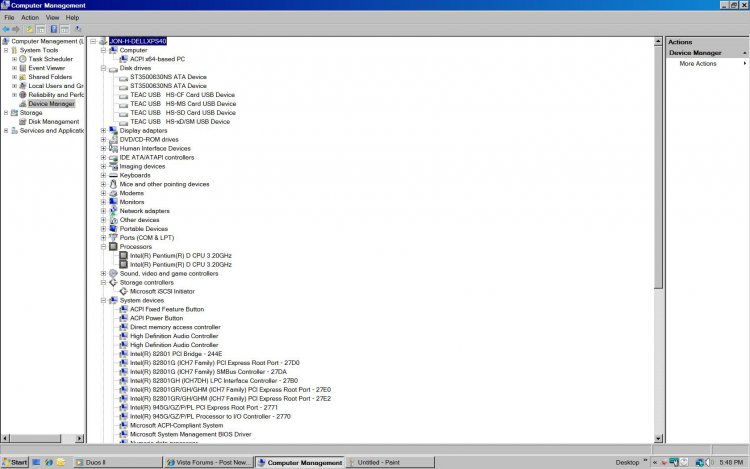The image size is (750, 469).
Task: Click More Actions in the Actions pane
Action: [x=698, y=64]
